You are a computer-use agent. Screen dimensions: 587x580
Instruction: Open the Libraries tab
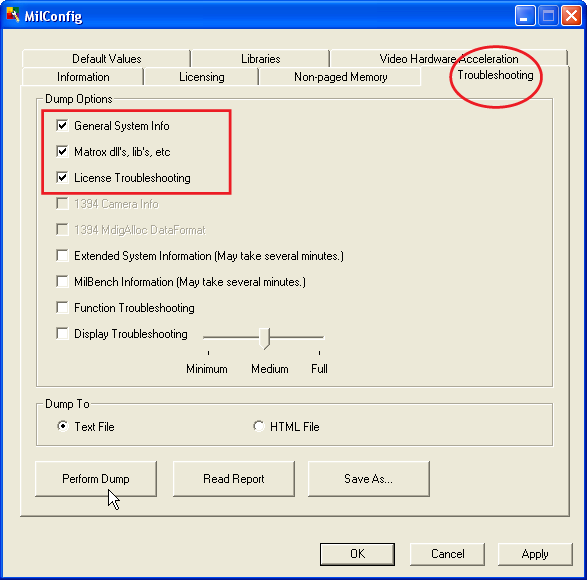coord(261,58)
